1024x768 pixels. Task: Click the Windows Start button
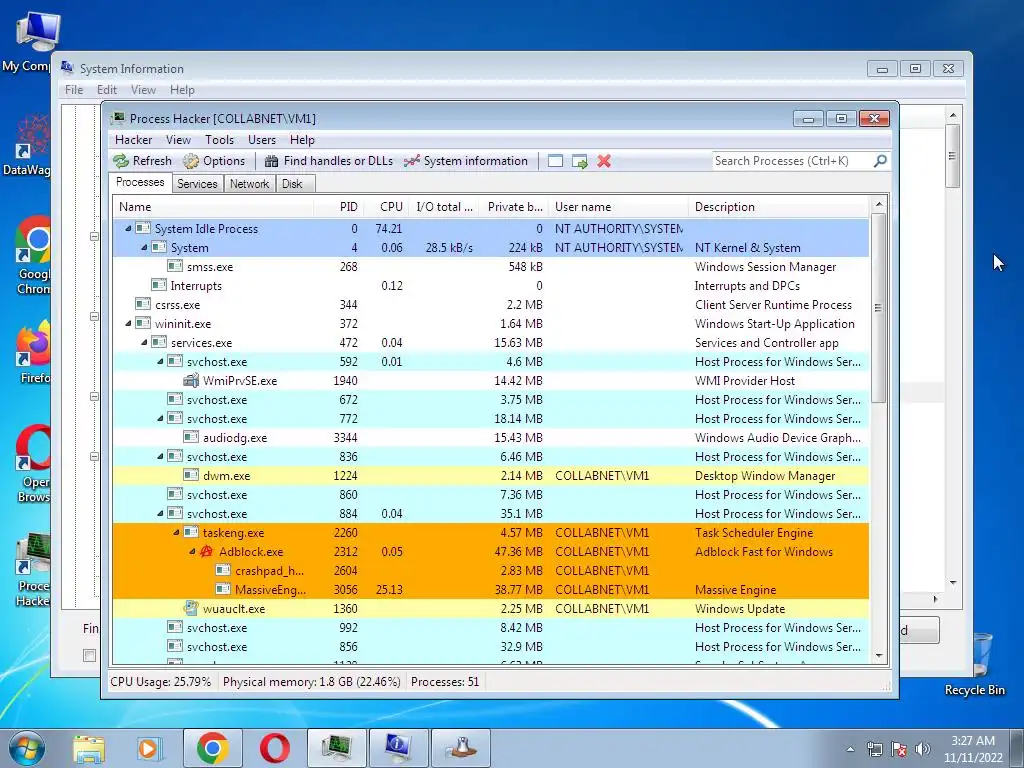coord(27,748)
